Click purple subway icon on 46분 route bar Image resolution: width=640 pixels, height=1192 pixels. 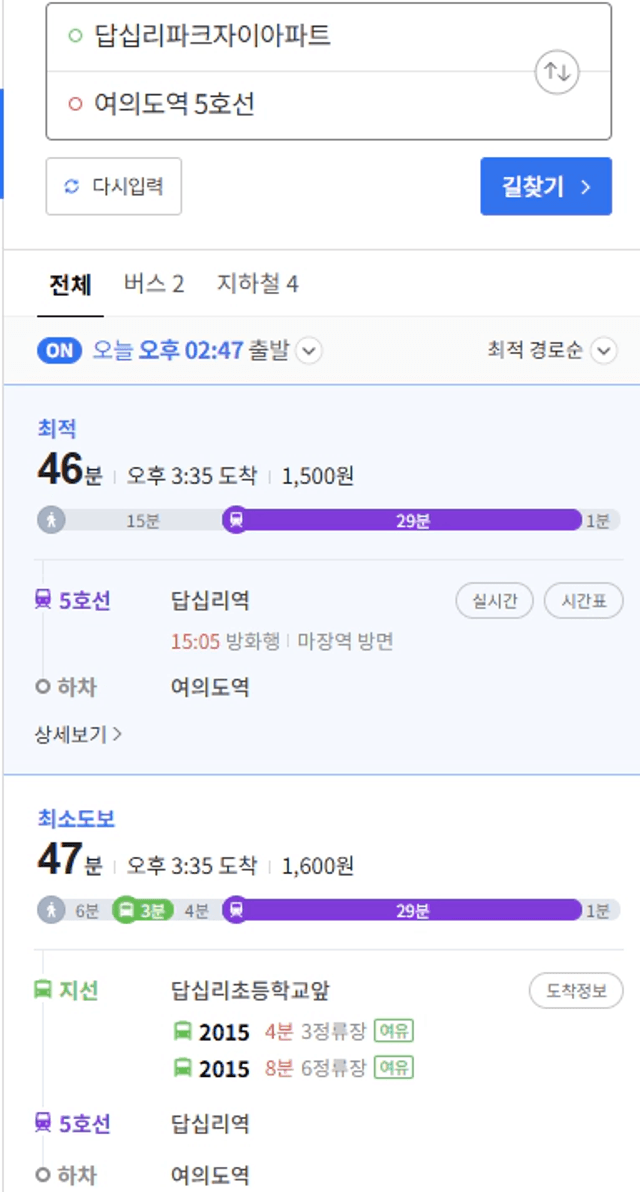(x=236, y=520)
